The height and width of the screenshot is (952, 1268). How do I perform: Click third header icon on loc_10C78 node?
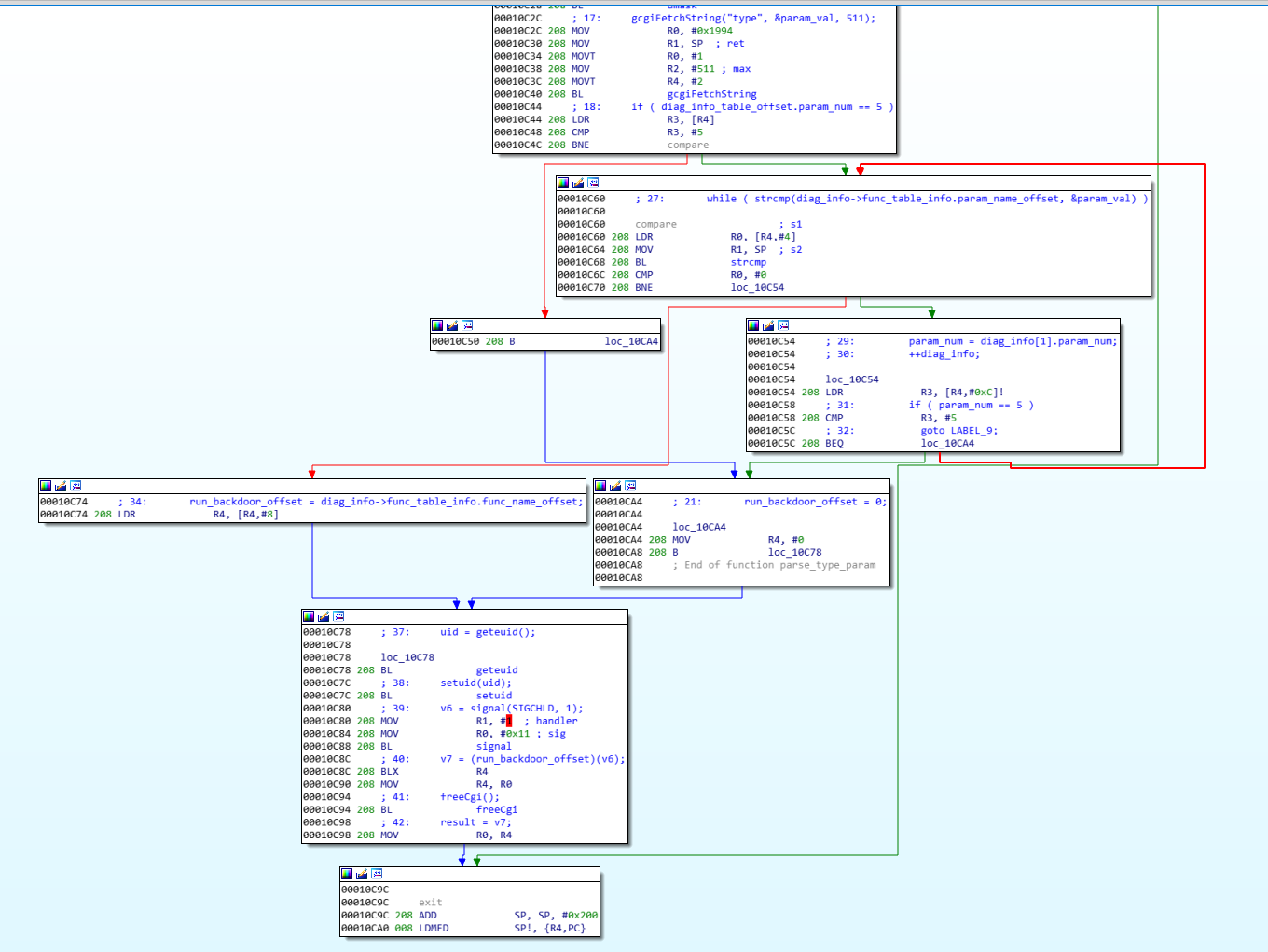point(338,616)
